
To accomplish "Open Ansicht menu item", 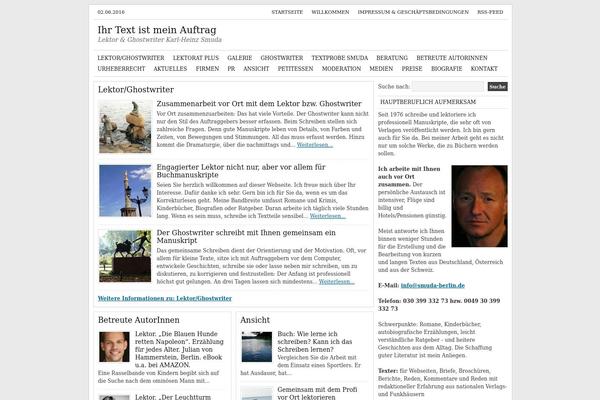I will pos(256,69).
